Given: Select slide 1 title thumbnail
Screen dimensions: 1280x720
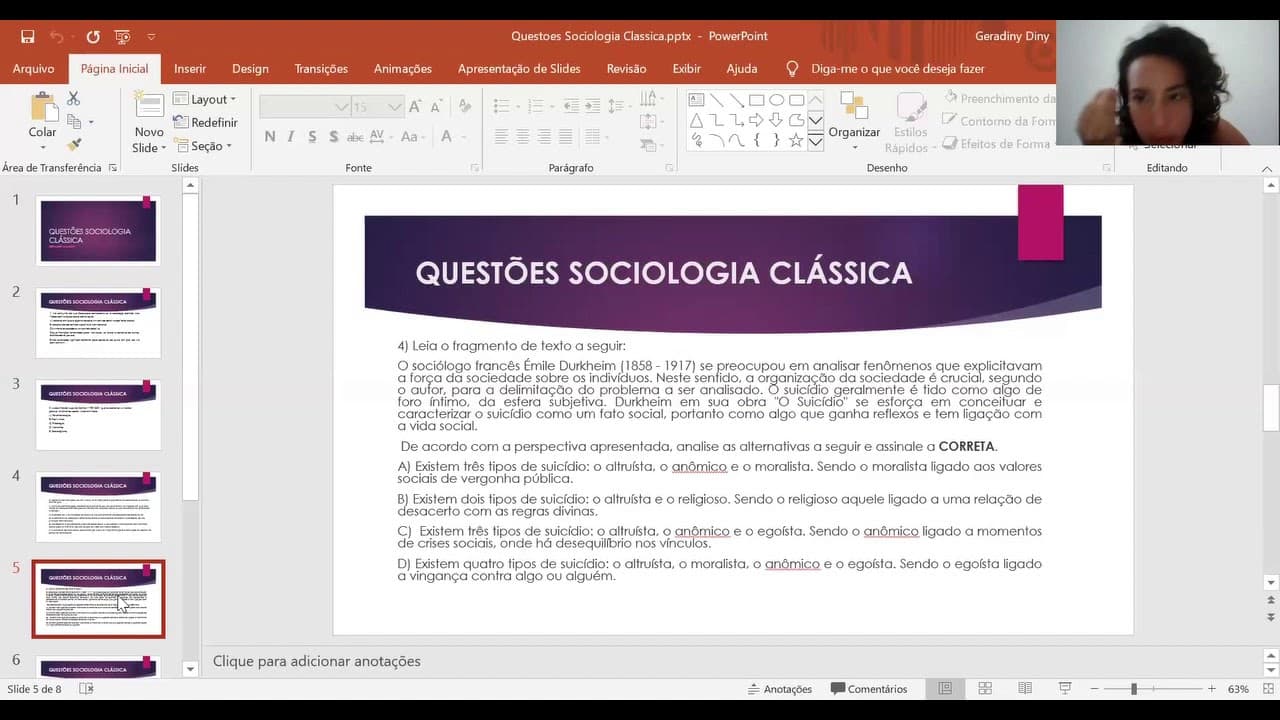Looking at the screenshot, I should coord(98,230).
